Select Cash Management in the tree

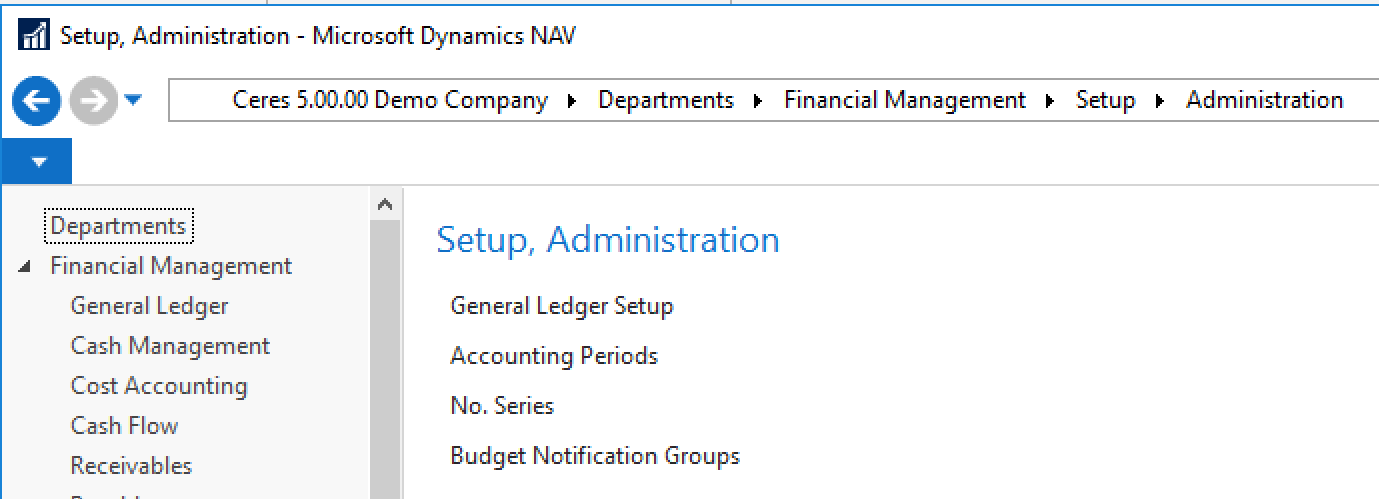point(170,346)
